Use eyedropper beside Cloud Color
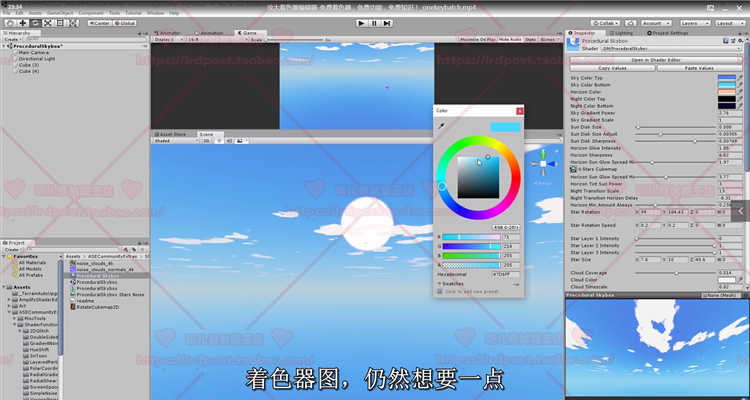The image size is (750, 400). click(740, 280)
